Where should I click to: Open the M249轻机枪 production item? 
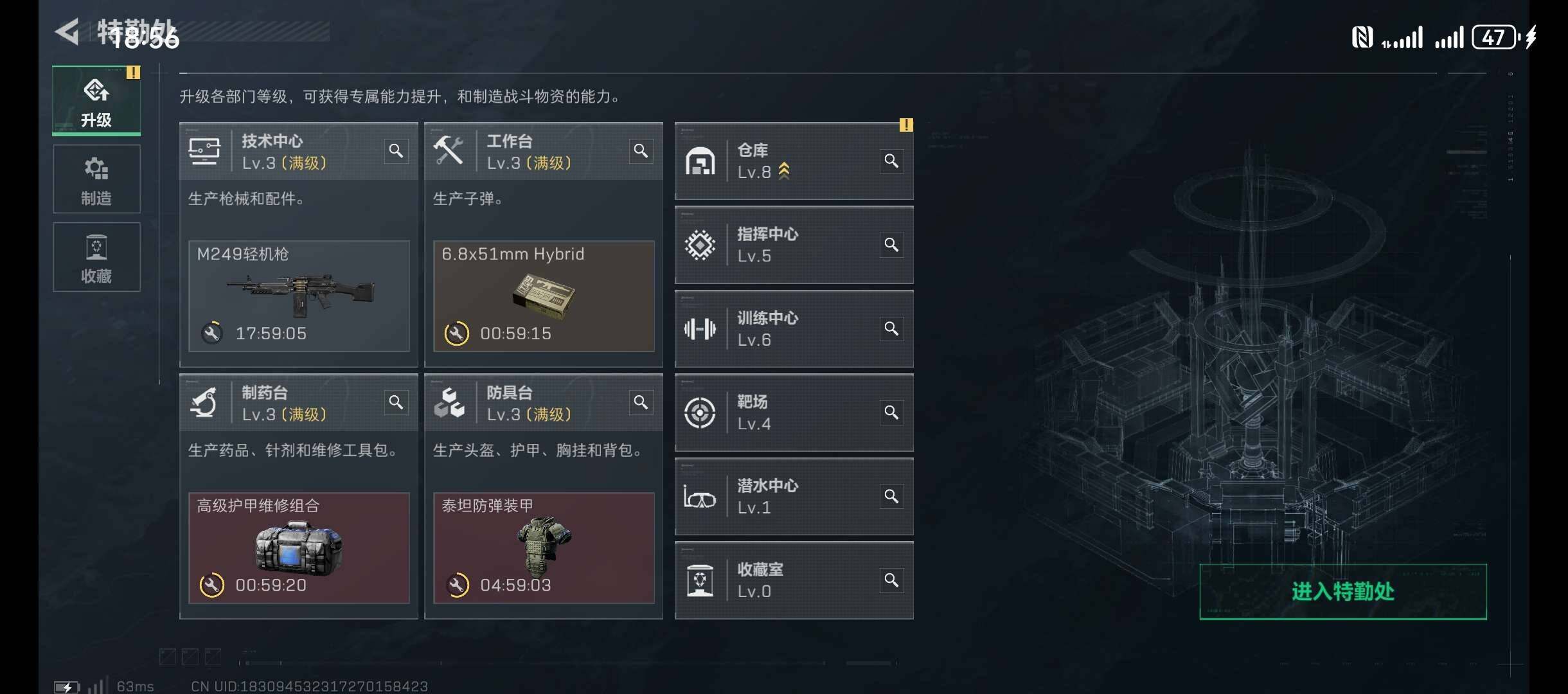click(x=299, y=296)
